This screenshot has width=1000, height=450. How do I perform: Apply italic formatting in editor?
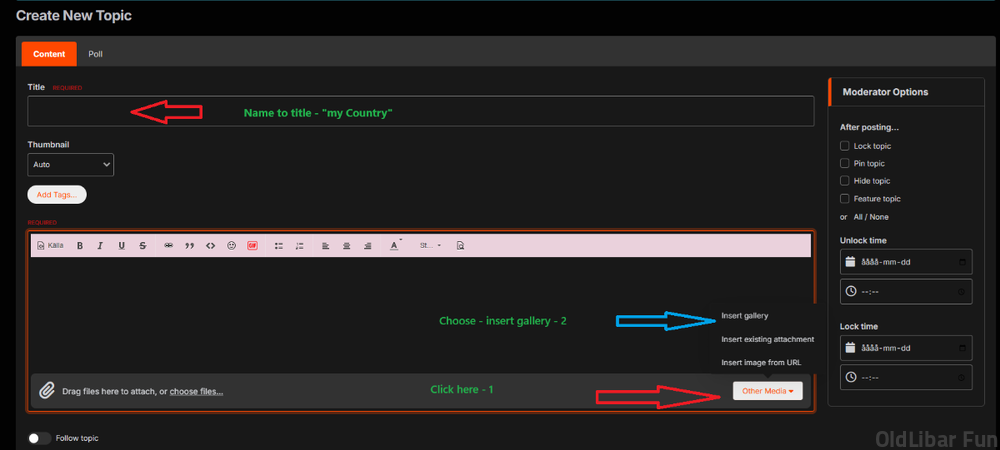(x=100, y=245)
